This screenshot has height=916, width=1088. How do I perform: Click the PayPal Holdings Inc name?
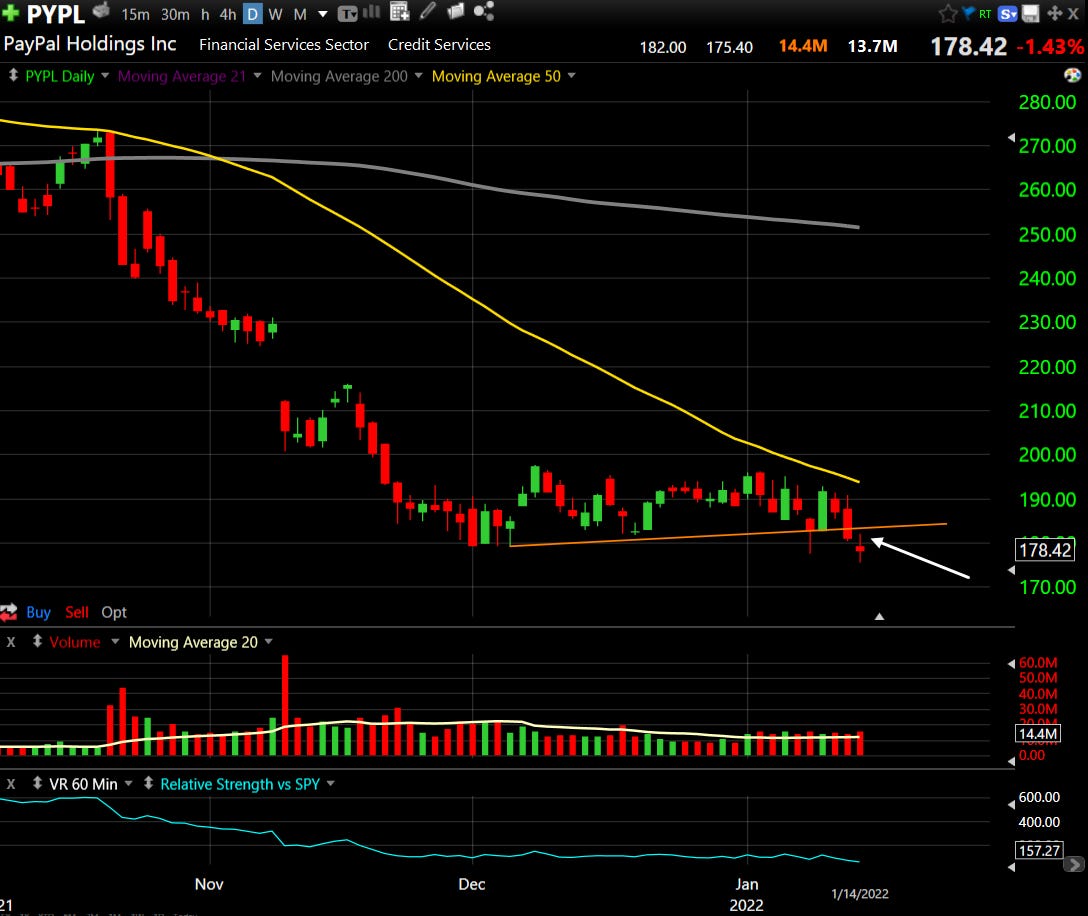90,44
